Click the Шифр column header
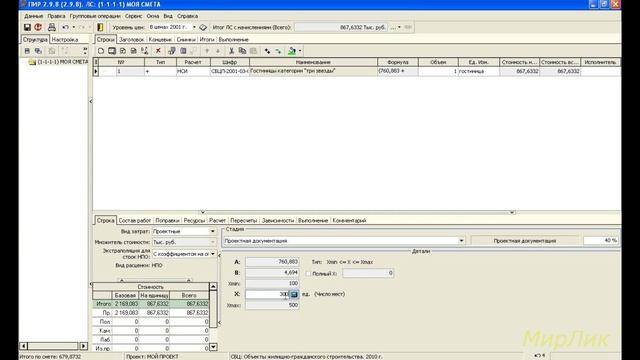The height and width of the screenshot is (360, 640). 230,62
